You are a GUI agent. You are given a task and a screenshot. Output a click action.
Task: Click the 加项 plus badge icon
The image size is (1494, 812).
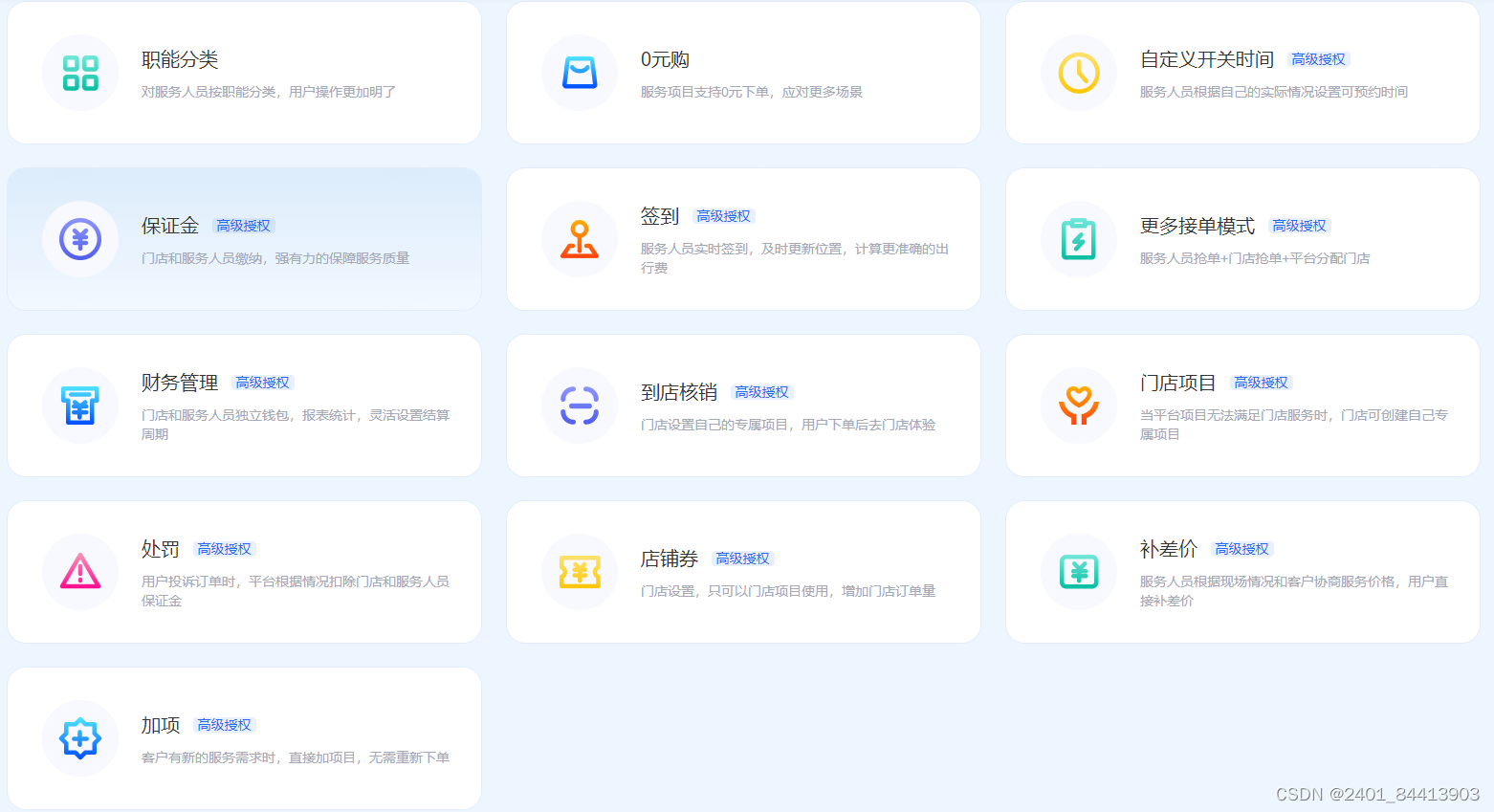(x=80, y=738)
